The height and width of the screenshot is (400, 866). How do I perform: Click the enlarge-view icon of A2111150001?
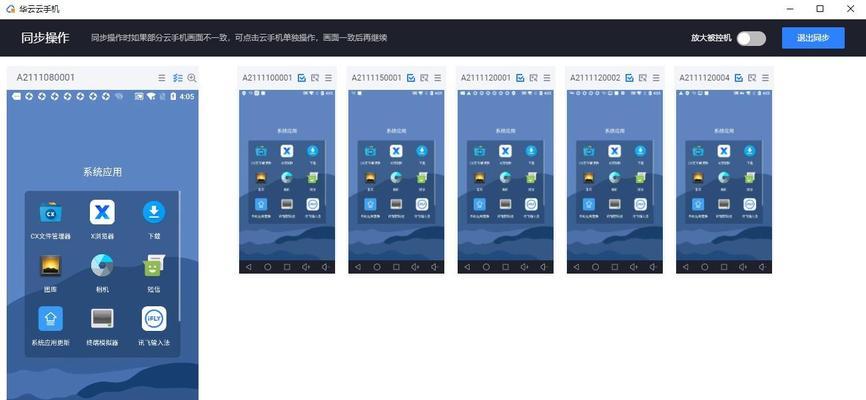pos(424,78)
